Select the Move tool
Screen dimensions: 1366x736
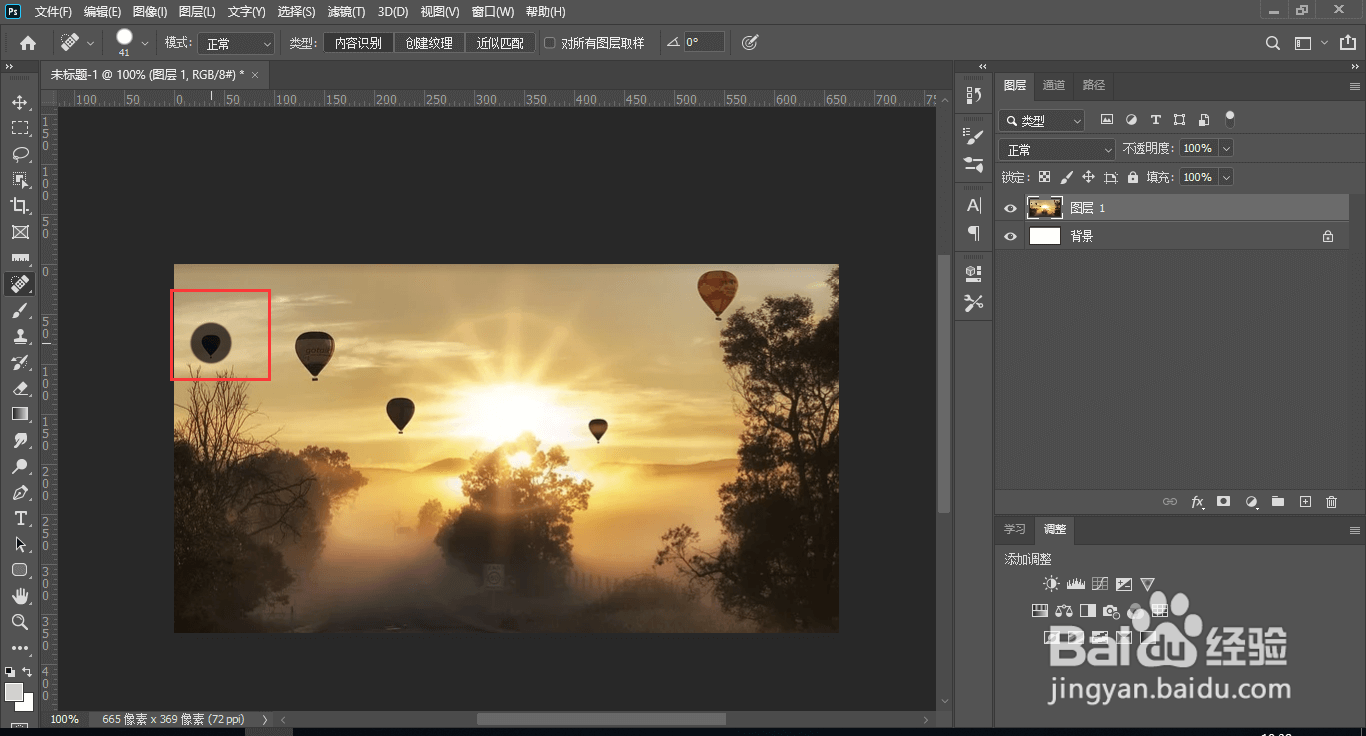pyautogui.click(x=20, y=102)
